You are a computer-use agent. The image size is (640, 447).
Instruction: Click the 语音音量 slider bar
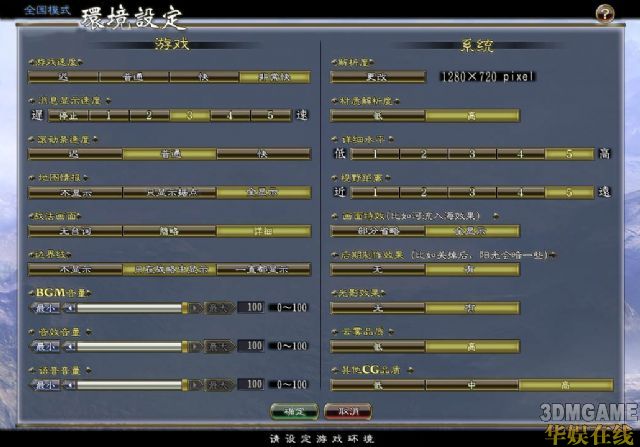coord(132,385)
